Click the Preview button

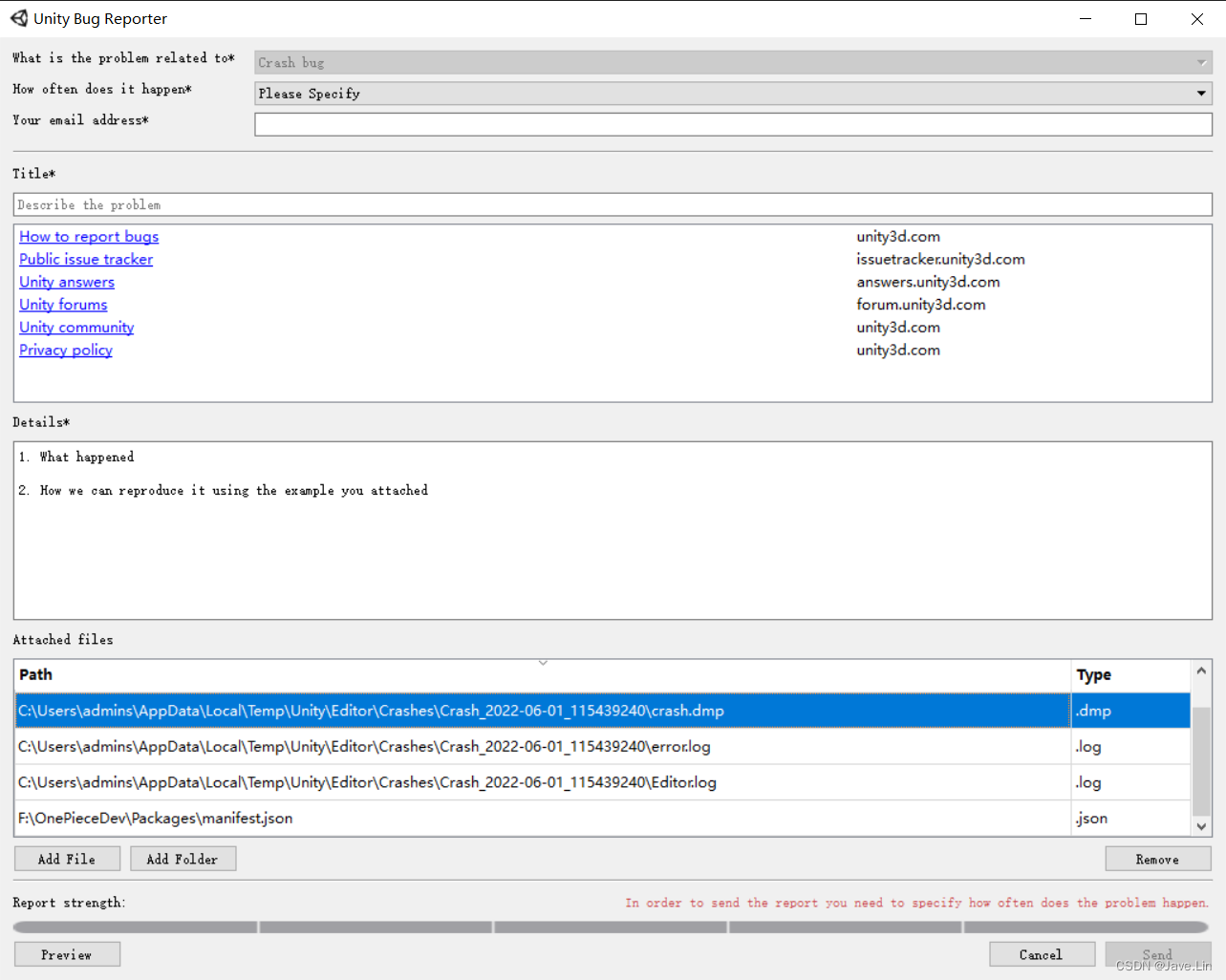click(x=67, y=954)
